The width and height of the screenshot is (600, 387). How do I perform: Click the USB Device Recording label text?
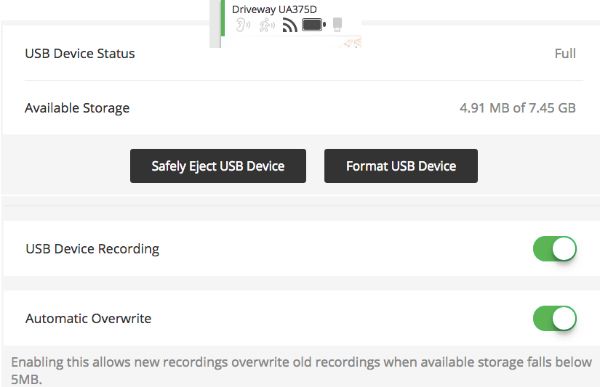click(x=92, y=249)
